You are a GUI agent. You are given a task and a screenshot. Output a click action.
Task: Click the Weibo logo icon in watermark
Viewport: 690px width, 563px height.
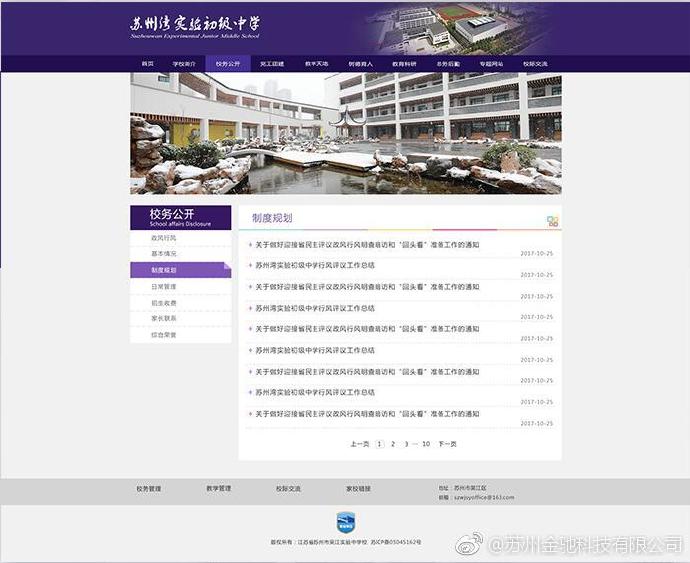(470, 545)
